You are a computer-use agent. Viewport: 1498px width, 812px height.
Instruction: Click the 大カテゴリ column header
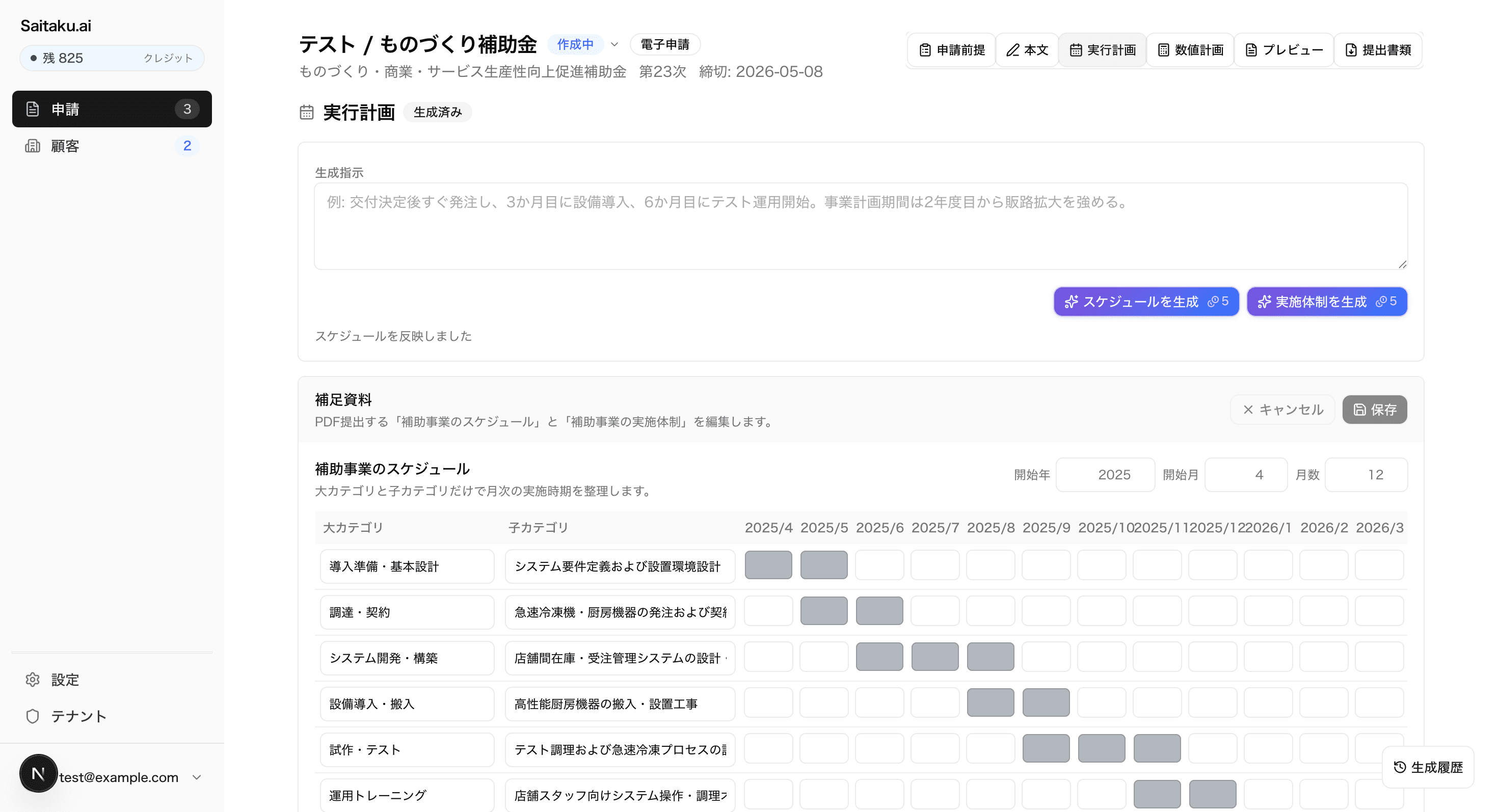(353, 528)
